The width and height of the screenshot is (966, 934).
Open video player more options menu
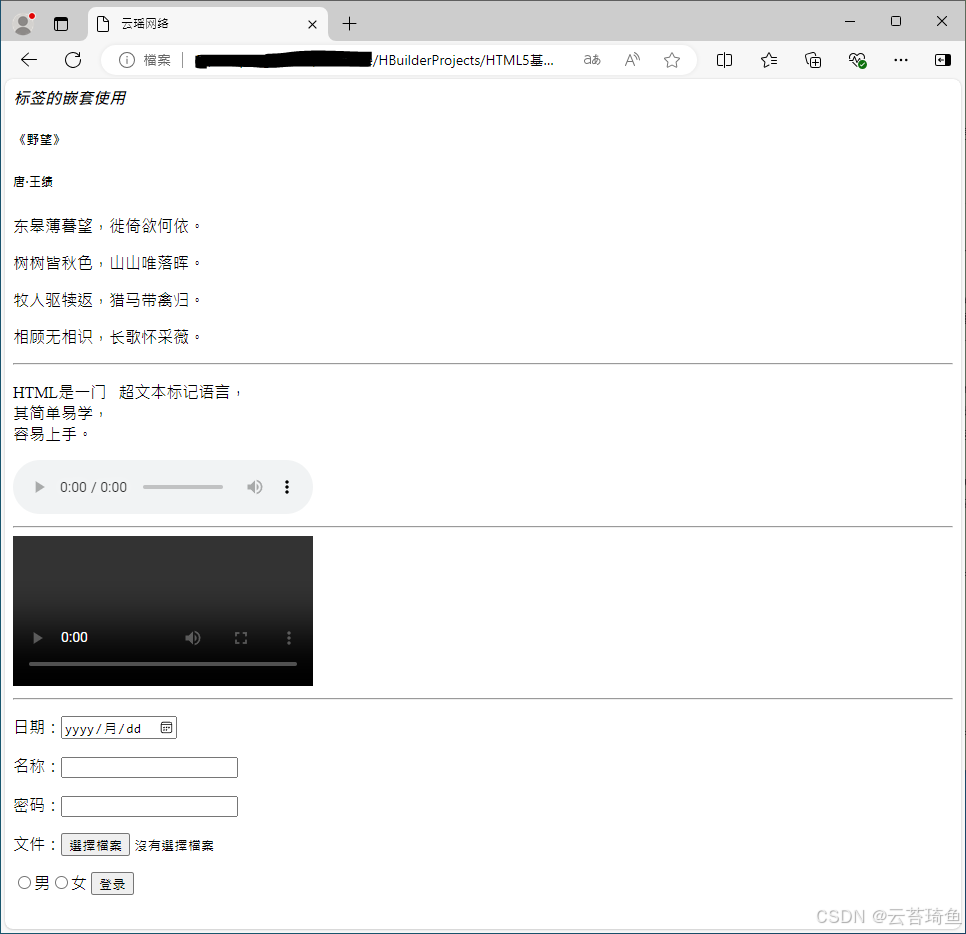coord(288,638)
